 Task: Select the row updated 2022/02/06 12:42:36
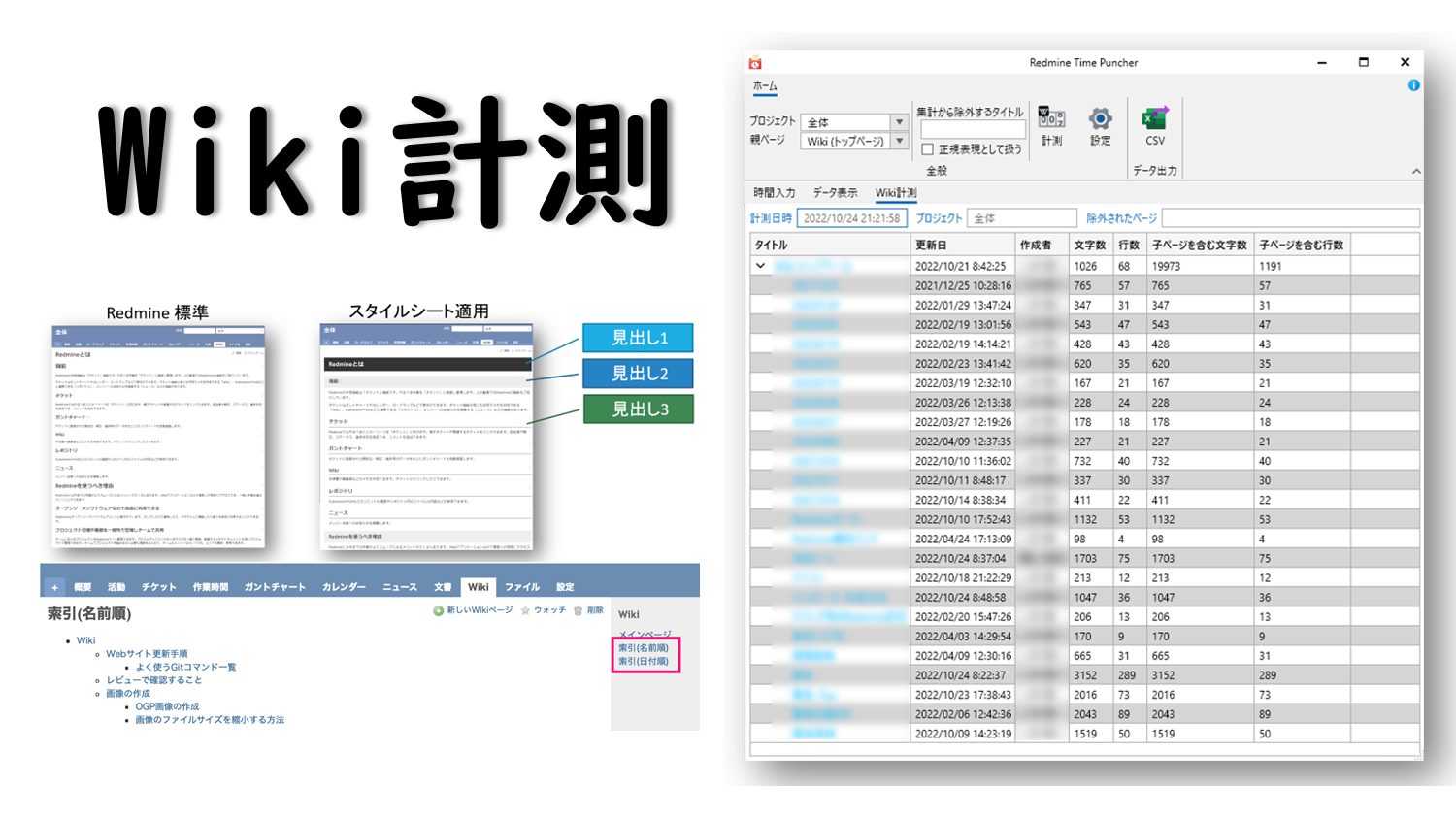1084,714
